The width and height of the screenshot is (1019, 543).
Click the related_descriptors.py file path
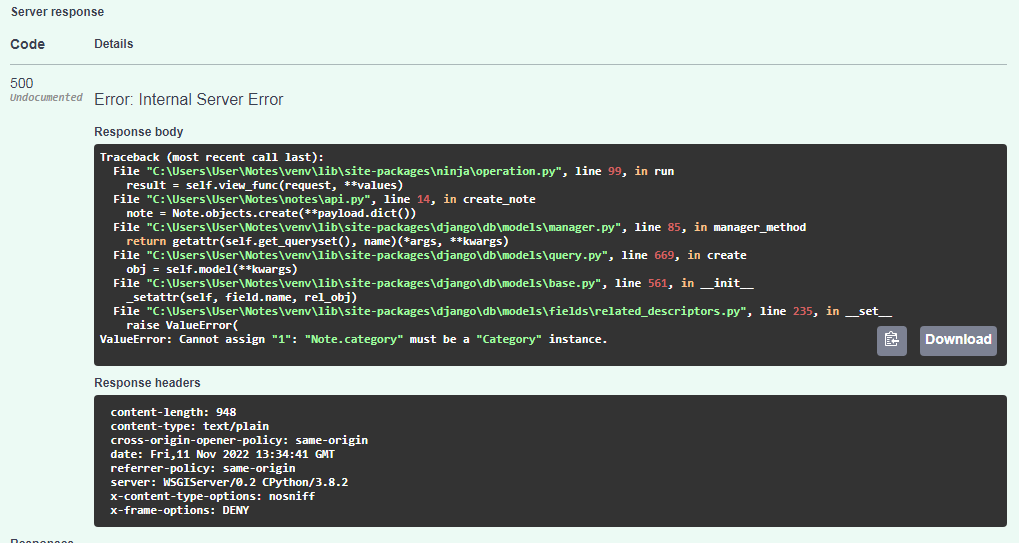446,311
